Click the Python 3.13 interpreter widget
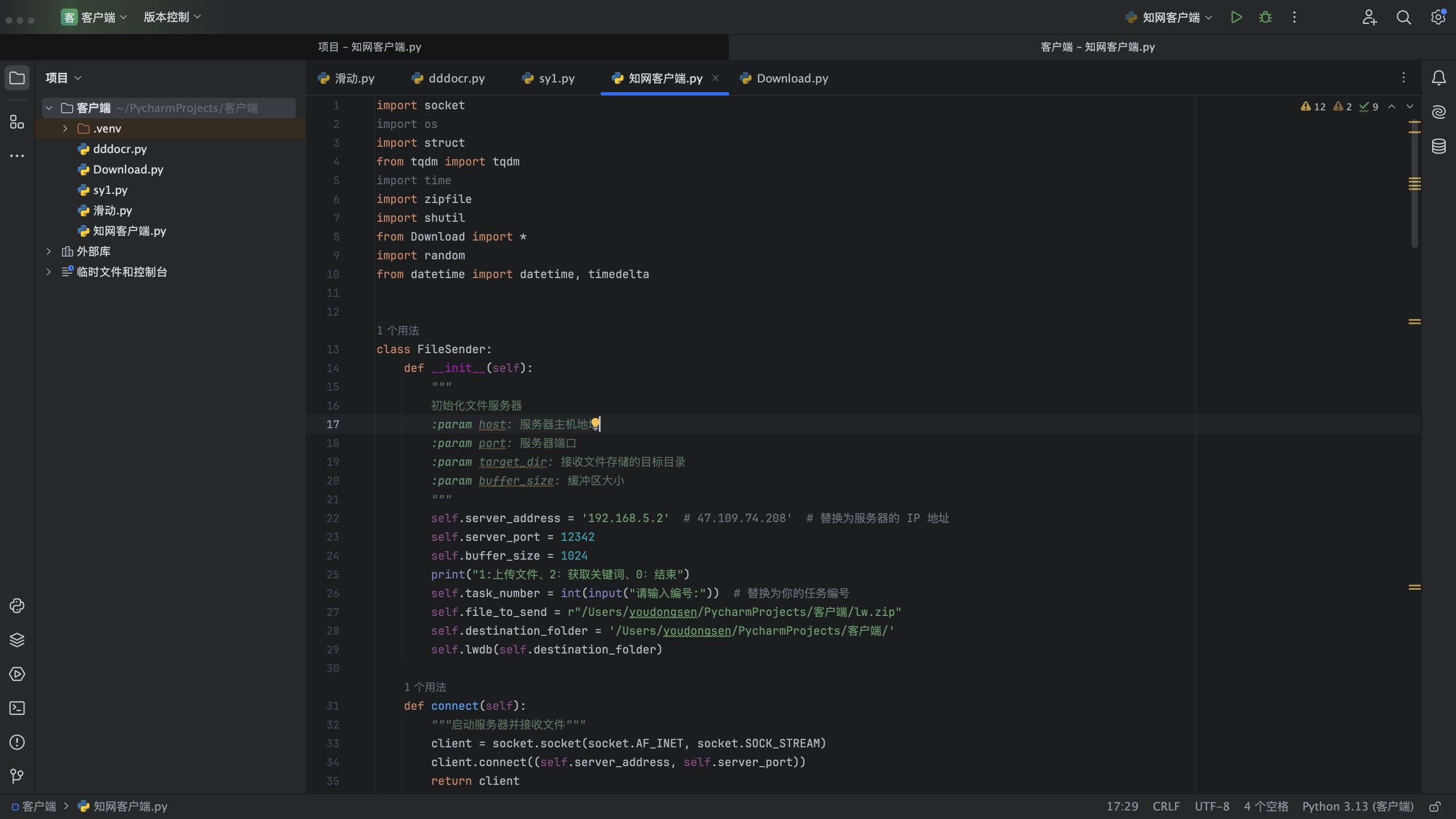 [x=1358, y=806]
